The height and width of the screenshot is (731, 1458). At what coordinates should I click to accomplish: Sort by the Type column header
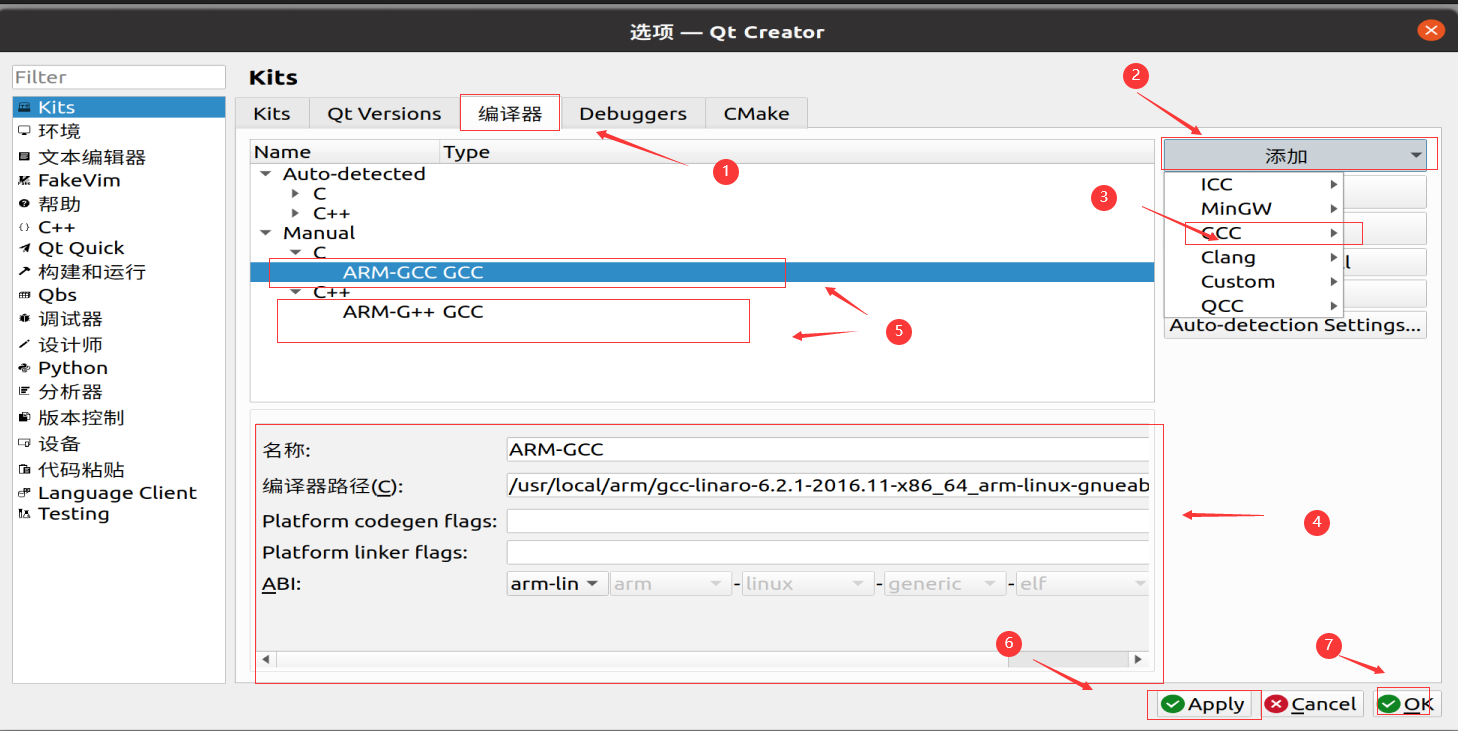click(x=797, y=152)
